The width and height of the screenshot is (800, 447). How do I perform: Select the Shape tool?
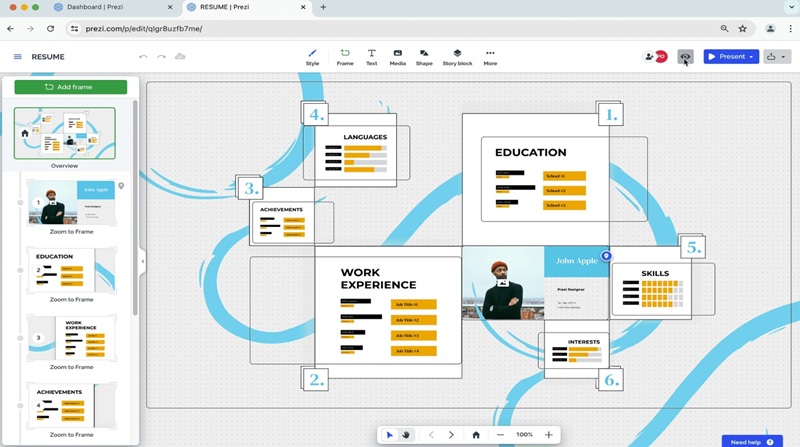pyautogui.click(x=424, y=57)
